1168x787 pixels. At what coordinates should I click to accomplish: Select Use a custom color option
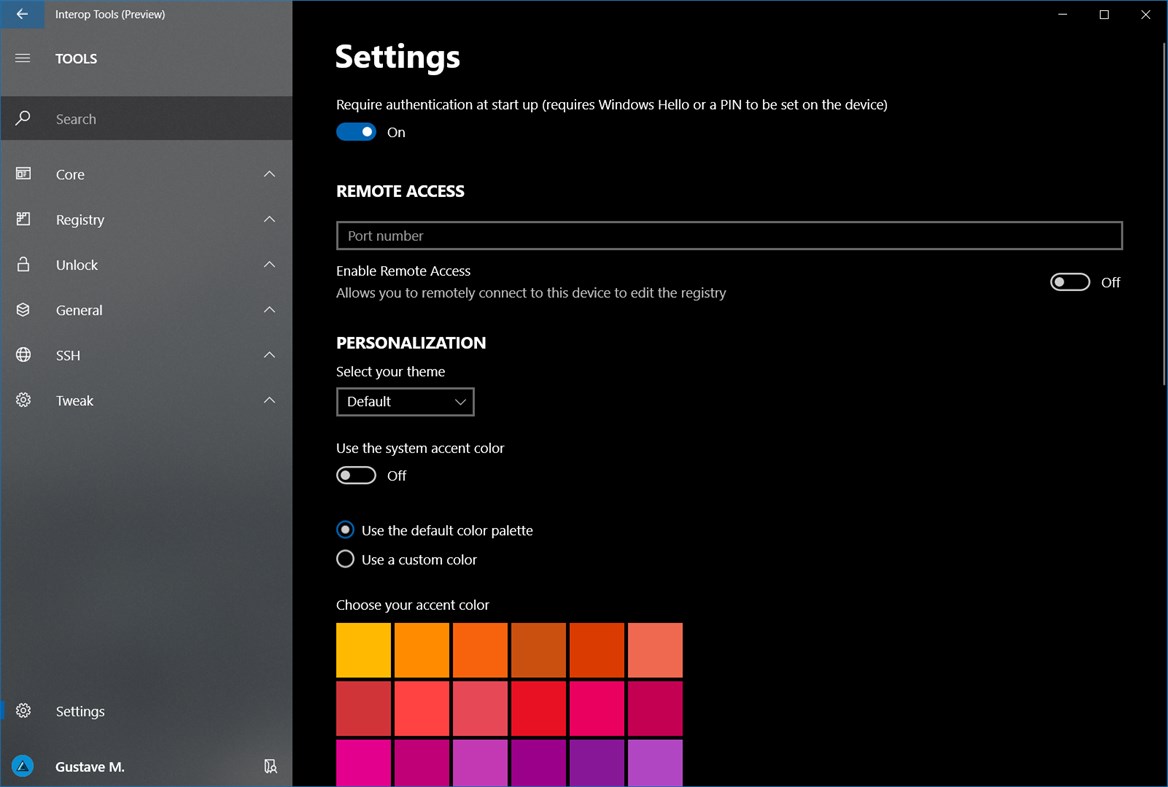[345, 559]
